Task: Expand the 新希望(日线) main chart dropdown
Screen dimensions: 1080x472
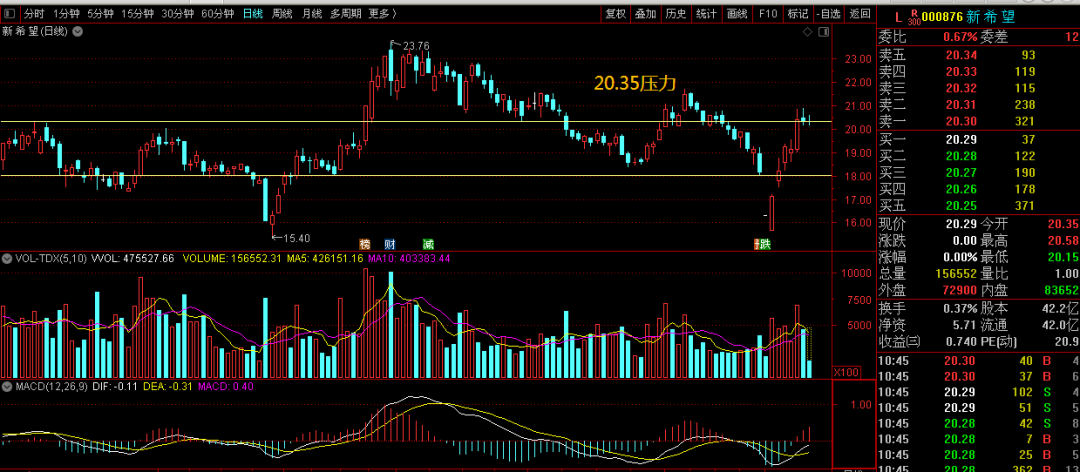Action: point(78,31)
